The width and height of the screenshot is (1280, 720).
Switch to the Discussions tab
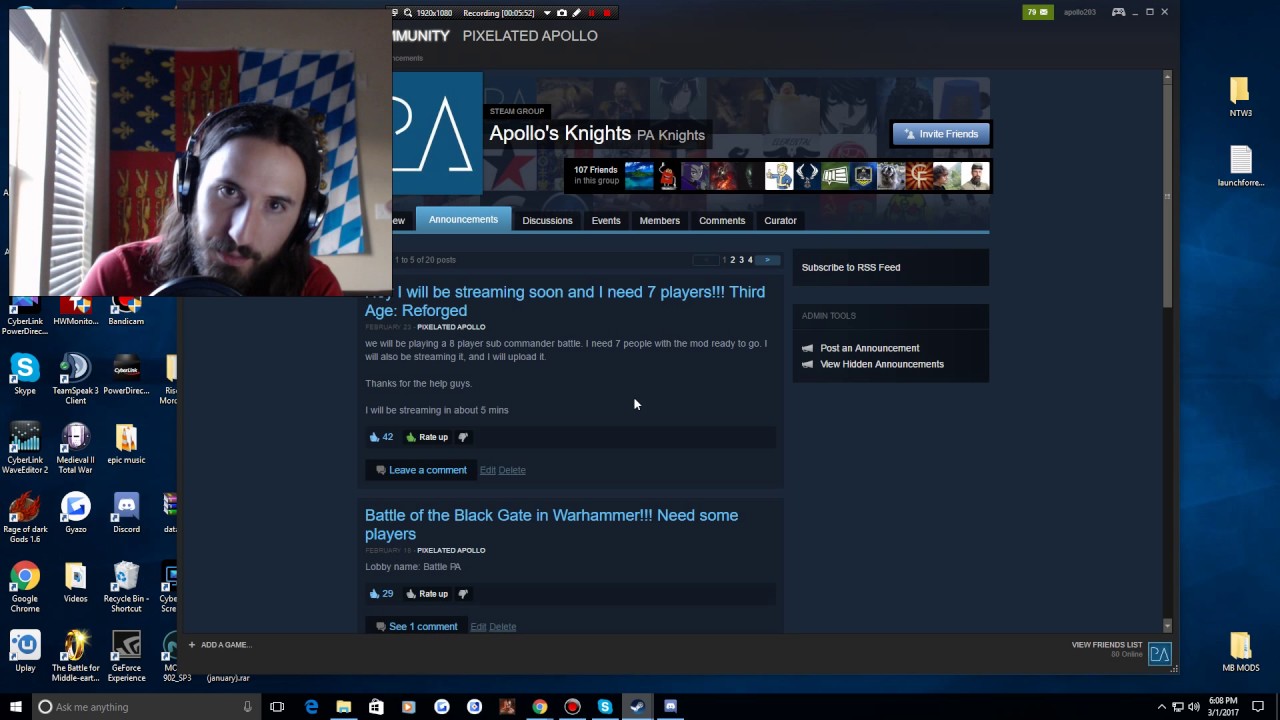click(547, 221)
